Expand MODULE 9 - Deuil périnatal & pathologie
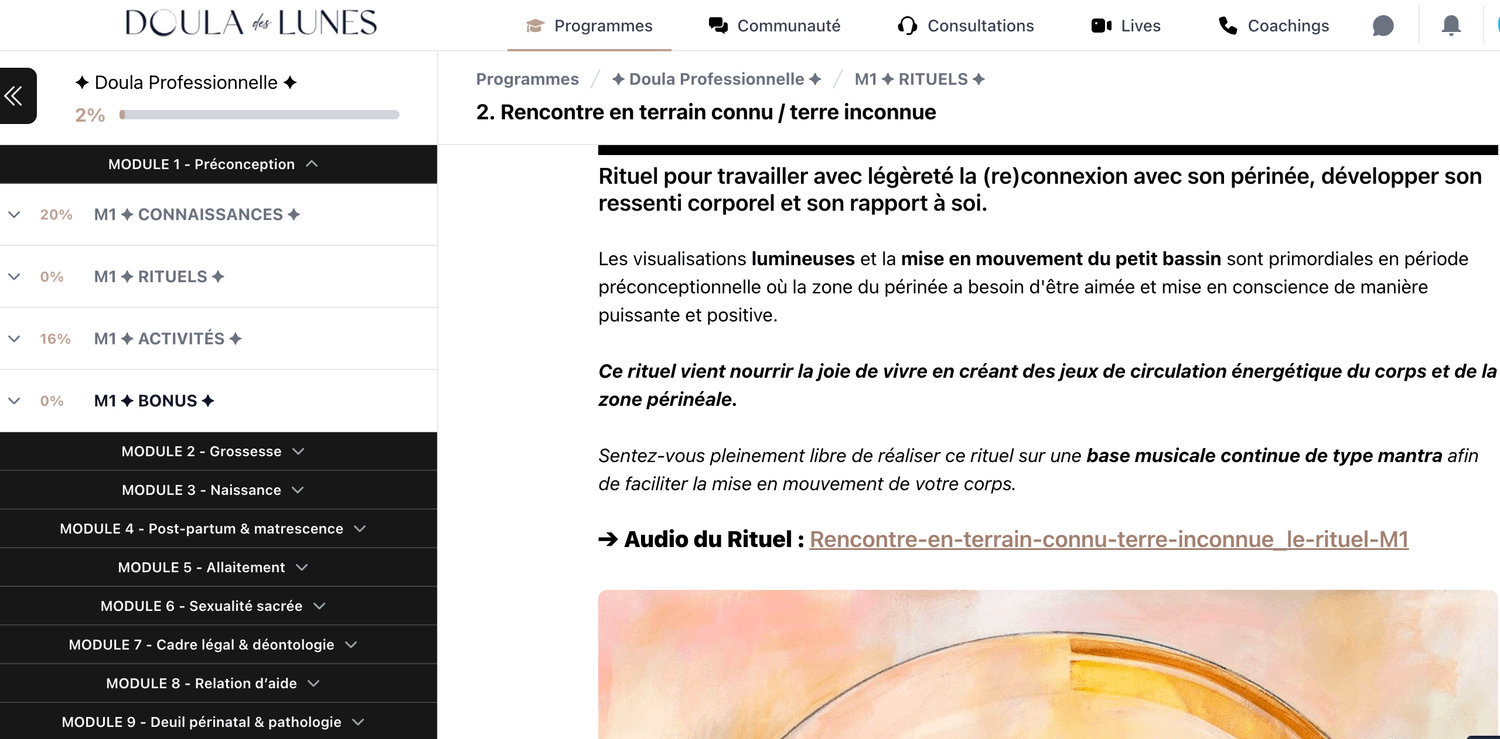The image size is (1500, 739). (218, 722)
